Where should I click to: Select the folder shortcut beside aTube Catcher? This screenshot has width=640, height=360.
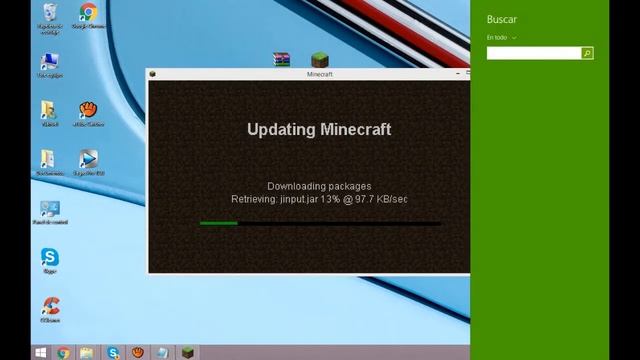point(49,110)
